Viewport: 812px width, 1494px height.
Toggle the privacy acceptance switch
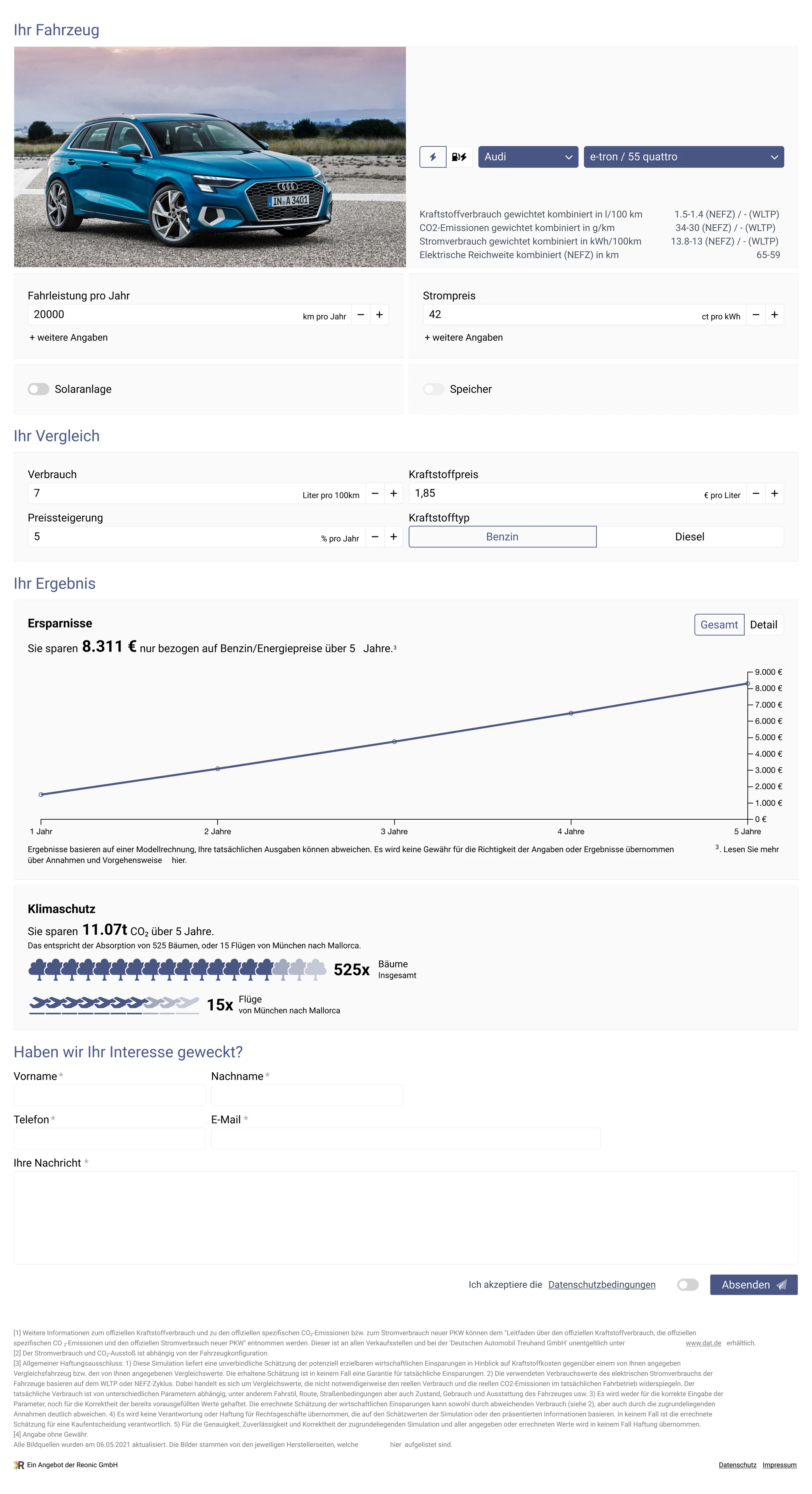pos(688,1285)
